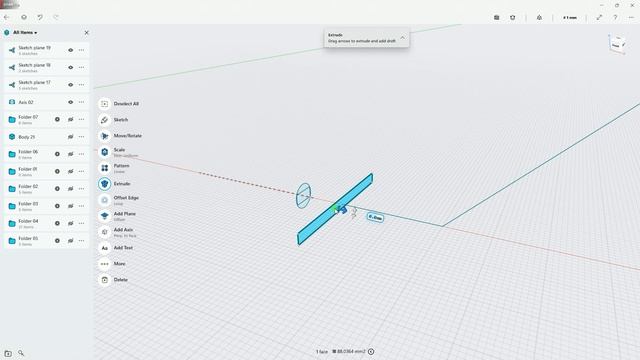Viewport: 640px width, 360px height.
Task: Select Sketch plane 17 row
Action: (x=46, y=85)
